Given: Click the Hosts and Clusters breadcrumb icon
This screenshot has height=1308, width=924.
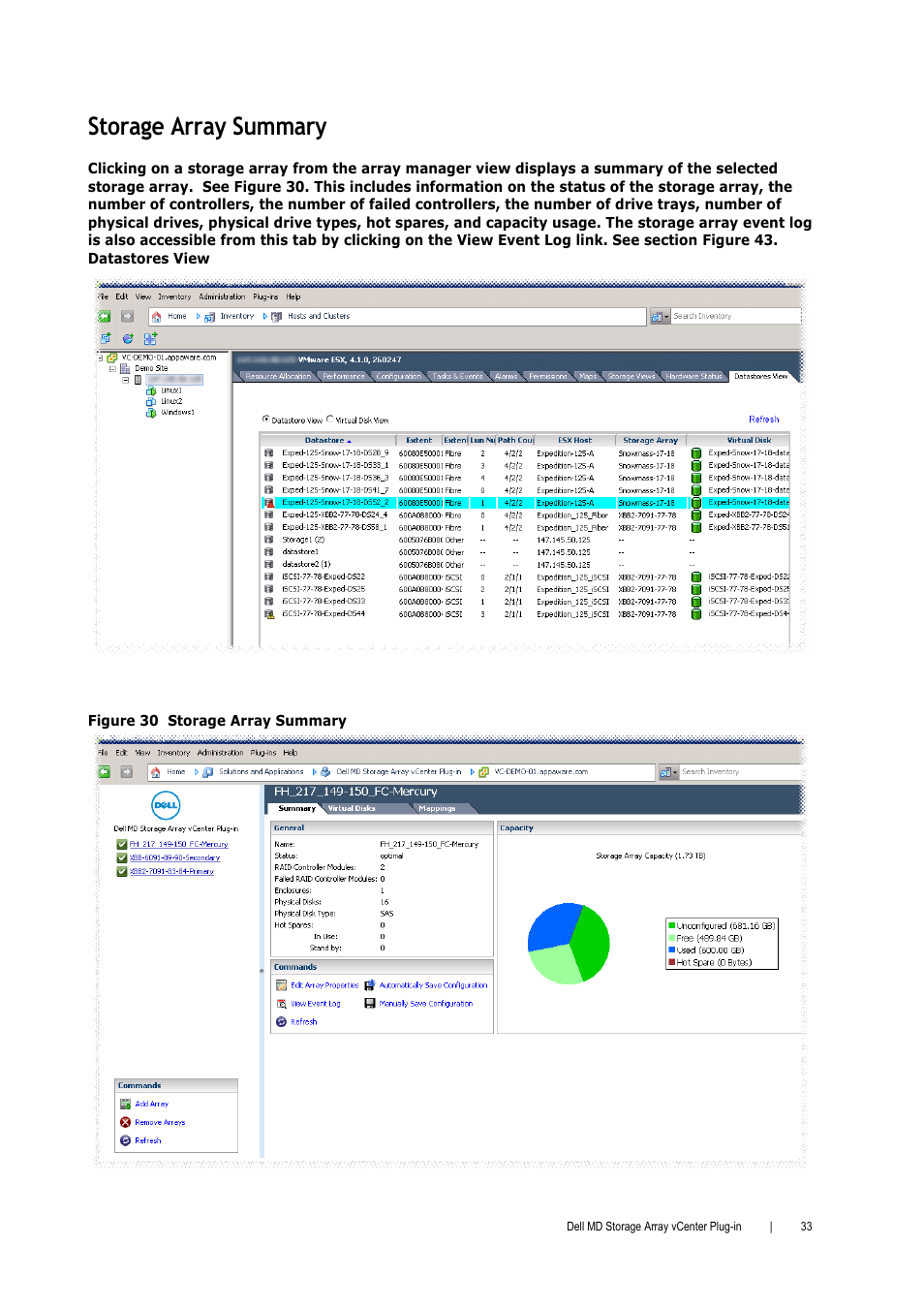Looking at the screenshot, I should tap(277, 317).
